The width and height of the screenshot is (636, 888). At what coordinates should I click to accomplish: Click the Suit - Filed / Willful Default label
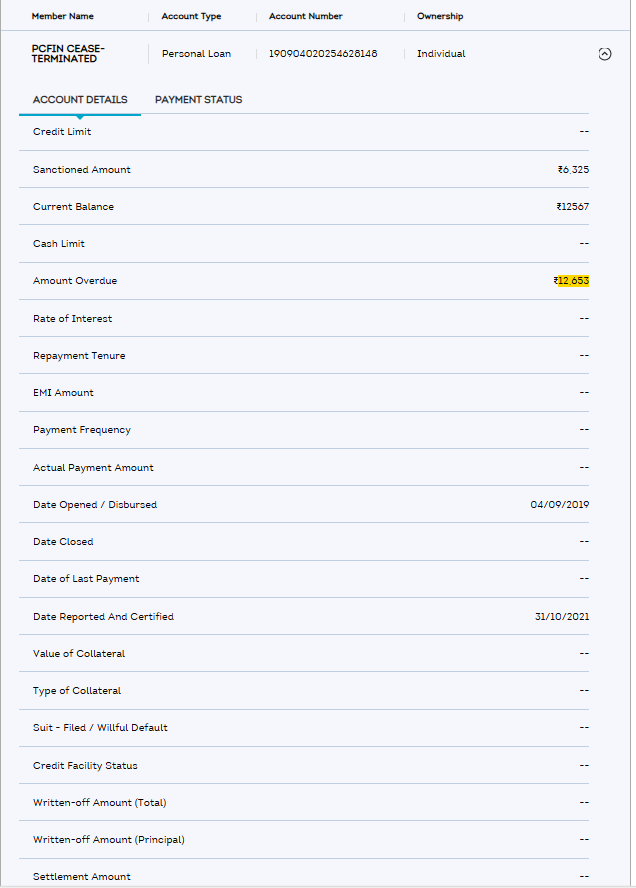pos(100,728)
